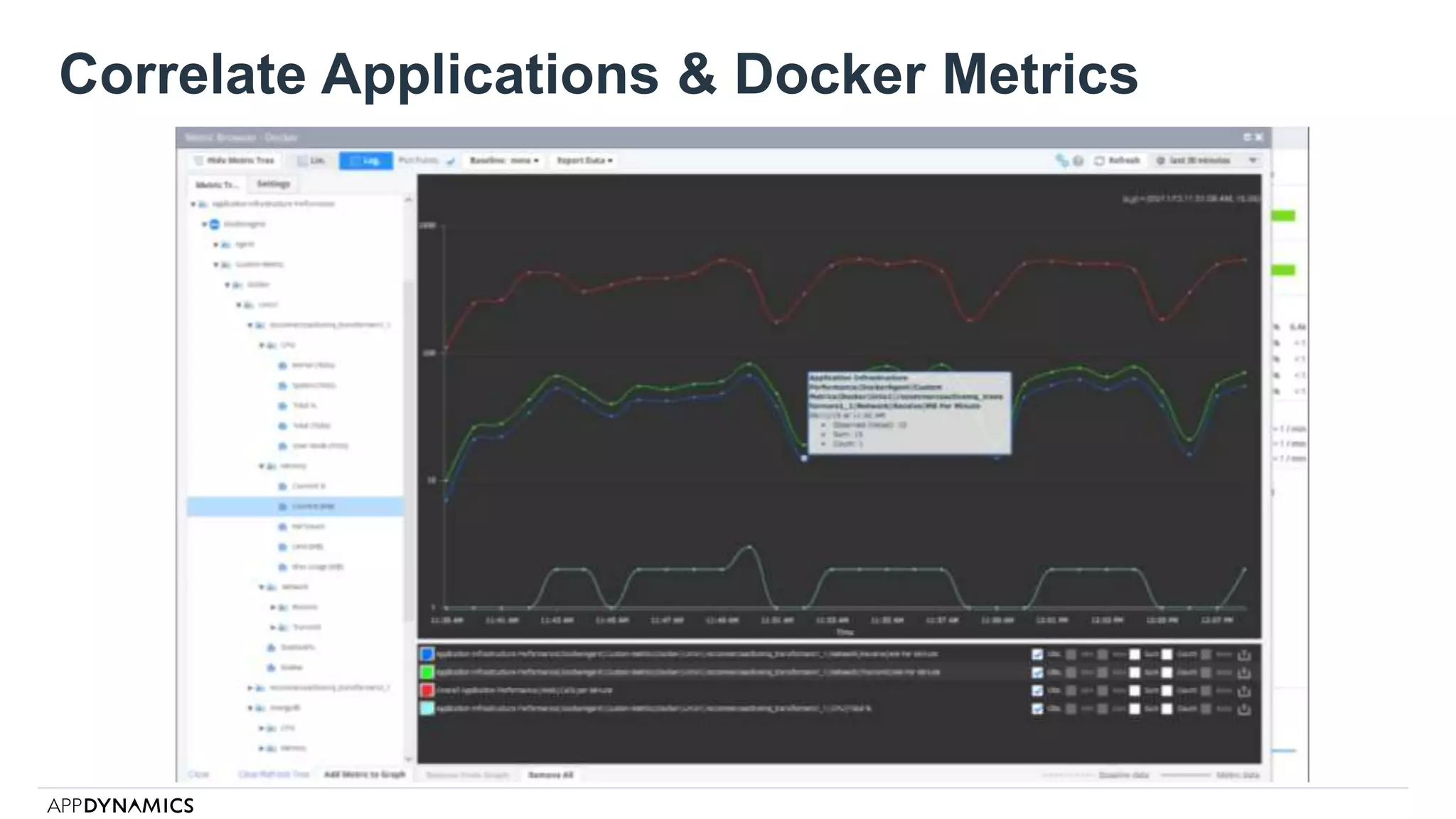Screen dimensions: 1456x819
Task: Click Remove From Graph button
Action: [468, 775]
